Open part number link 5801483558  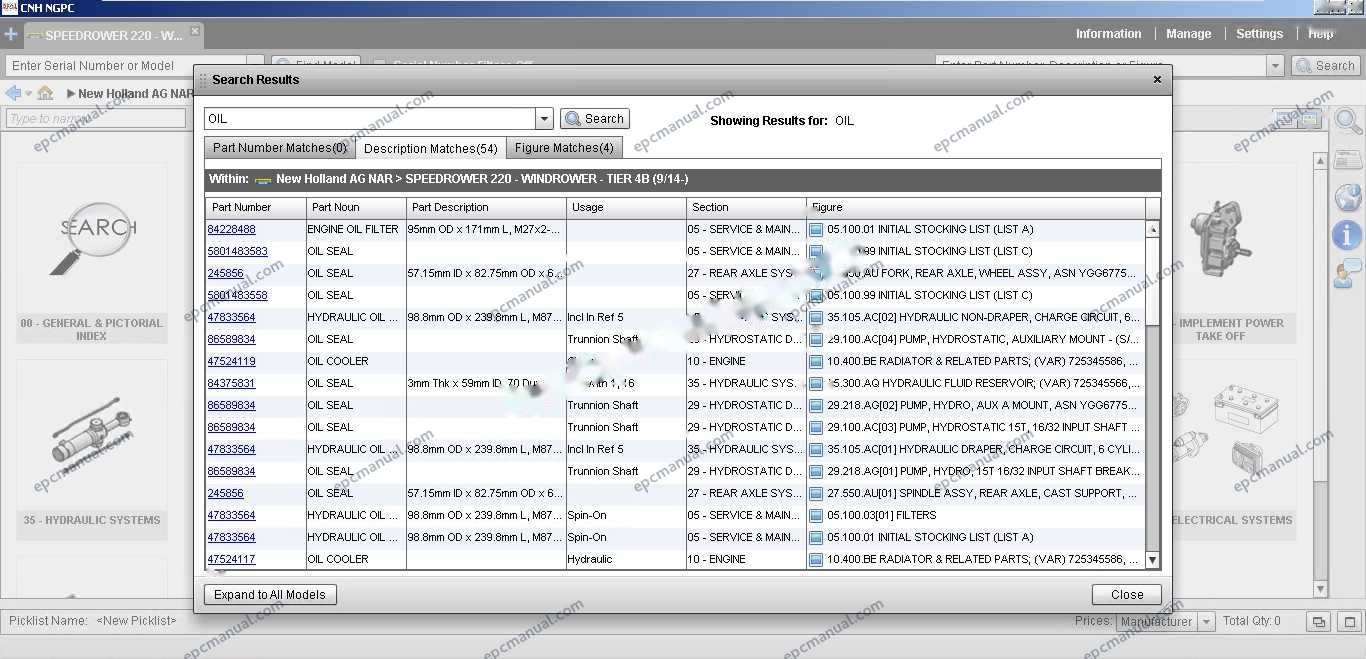[x=237, y=295]
